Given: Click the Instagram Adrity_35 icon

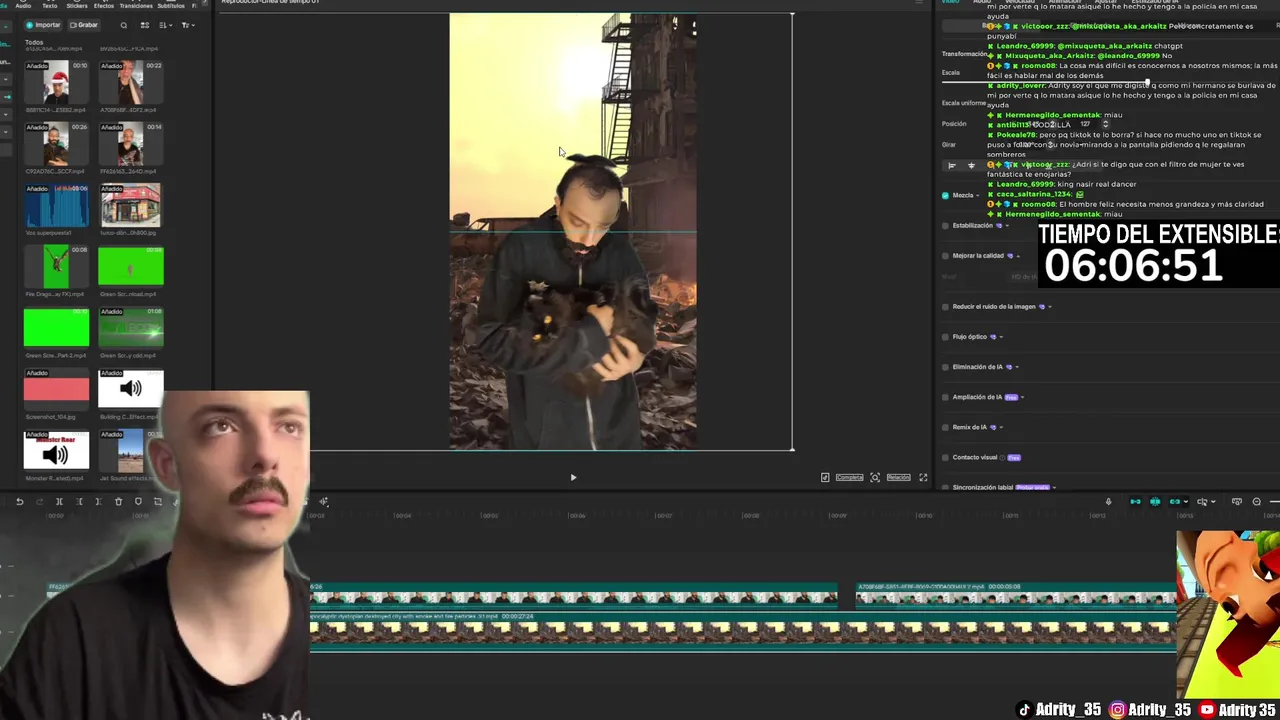Looking at the screenshot, I should pyautogui.click(x=1118, y=710).
